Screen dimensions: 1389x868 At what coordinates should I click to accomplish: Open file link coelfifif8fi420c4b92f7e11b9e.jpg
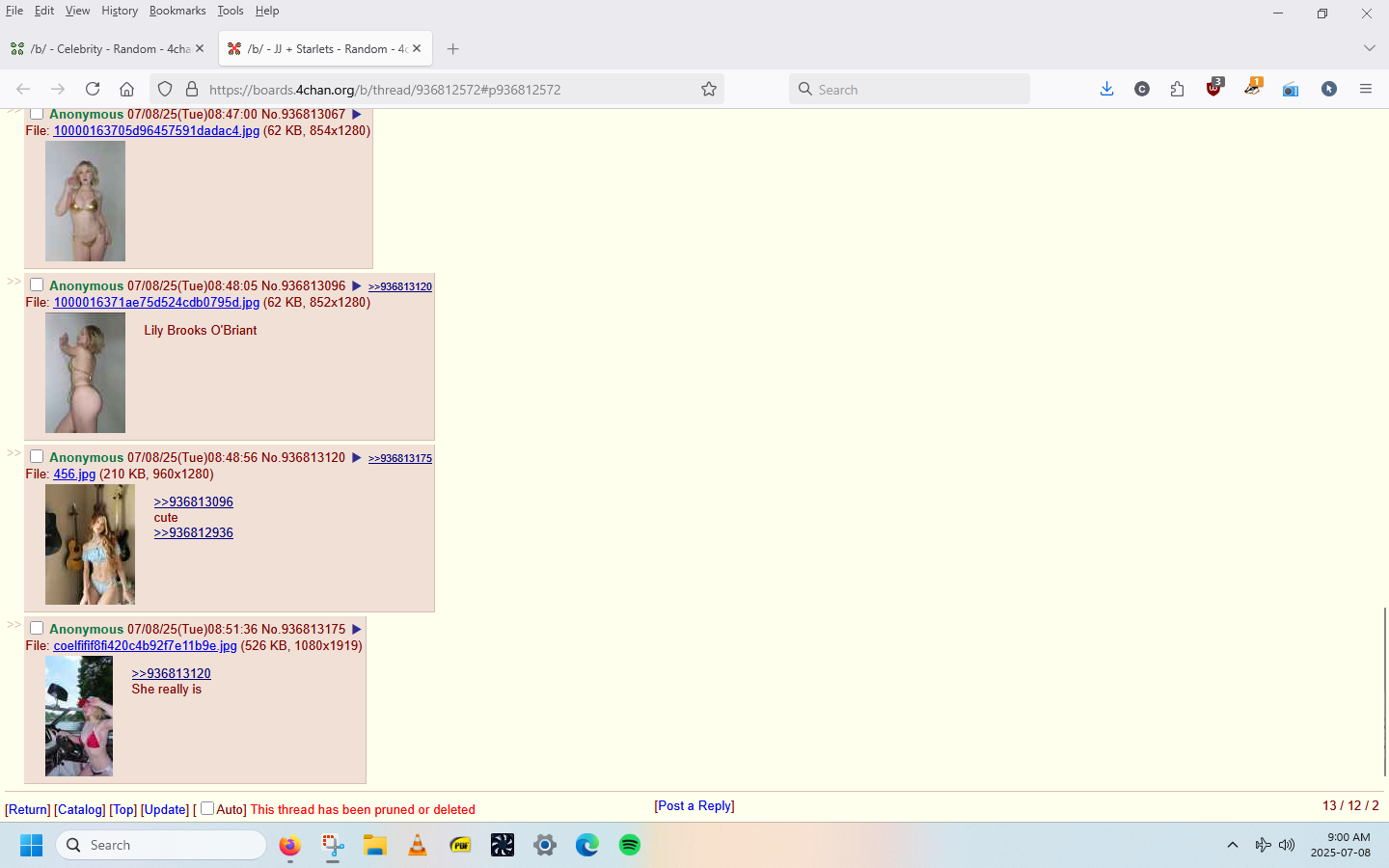[x=145, y=645]
